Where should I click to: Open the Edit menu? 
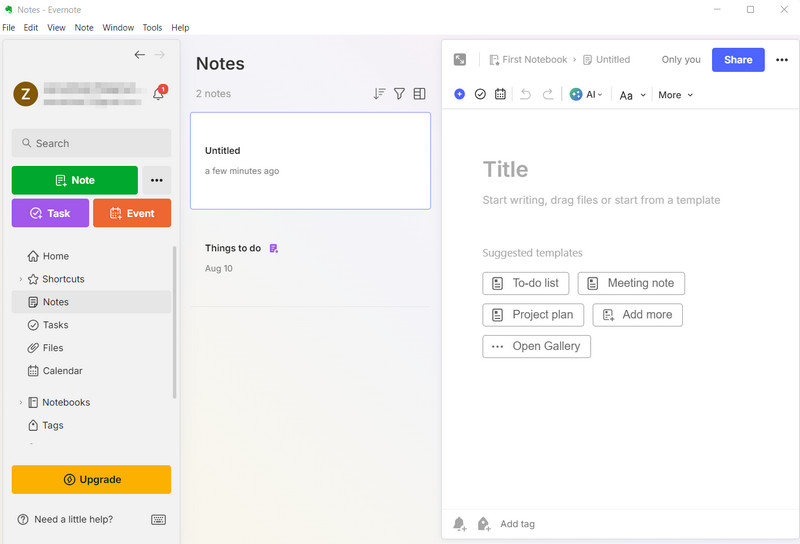tap(31, 28)
